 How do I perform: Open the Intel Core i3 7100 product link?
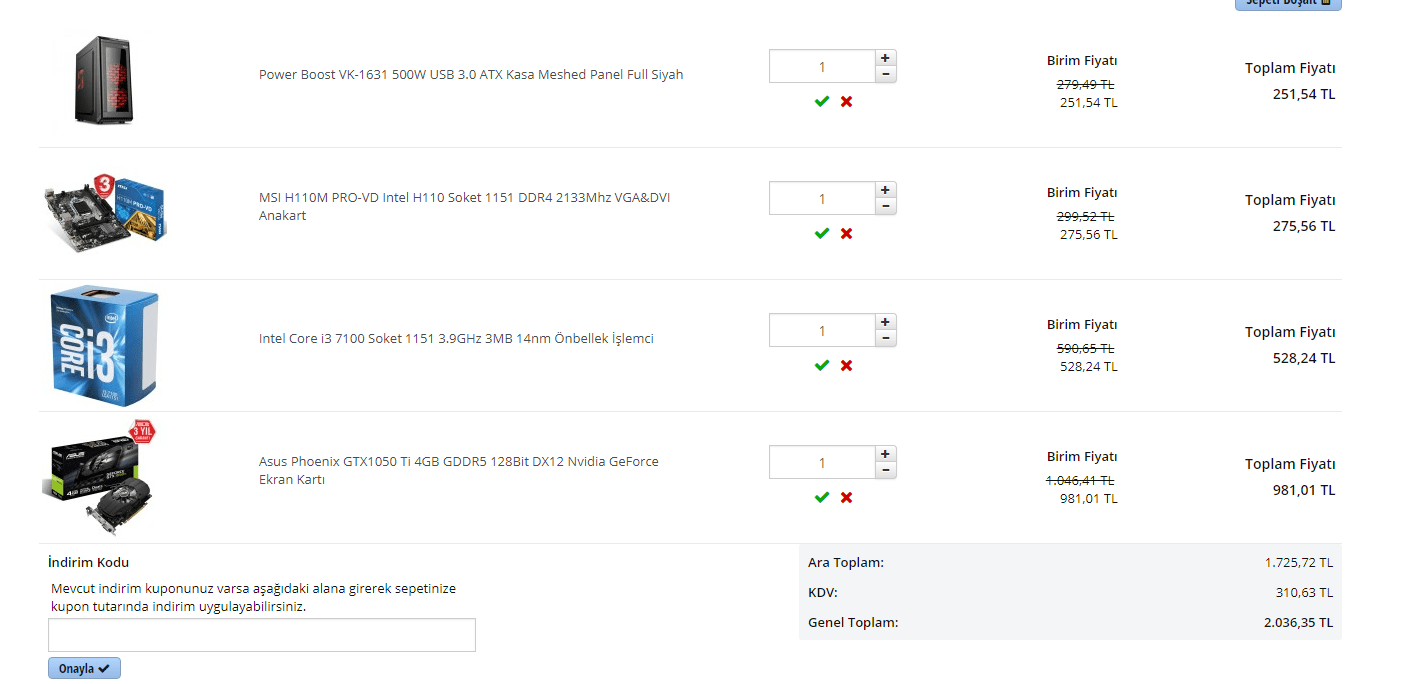(456, 338)
